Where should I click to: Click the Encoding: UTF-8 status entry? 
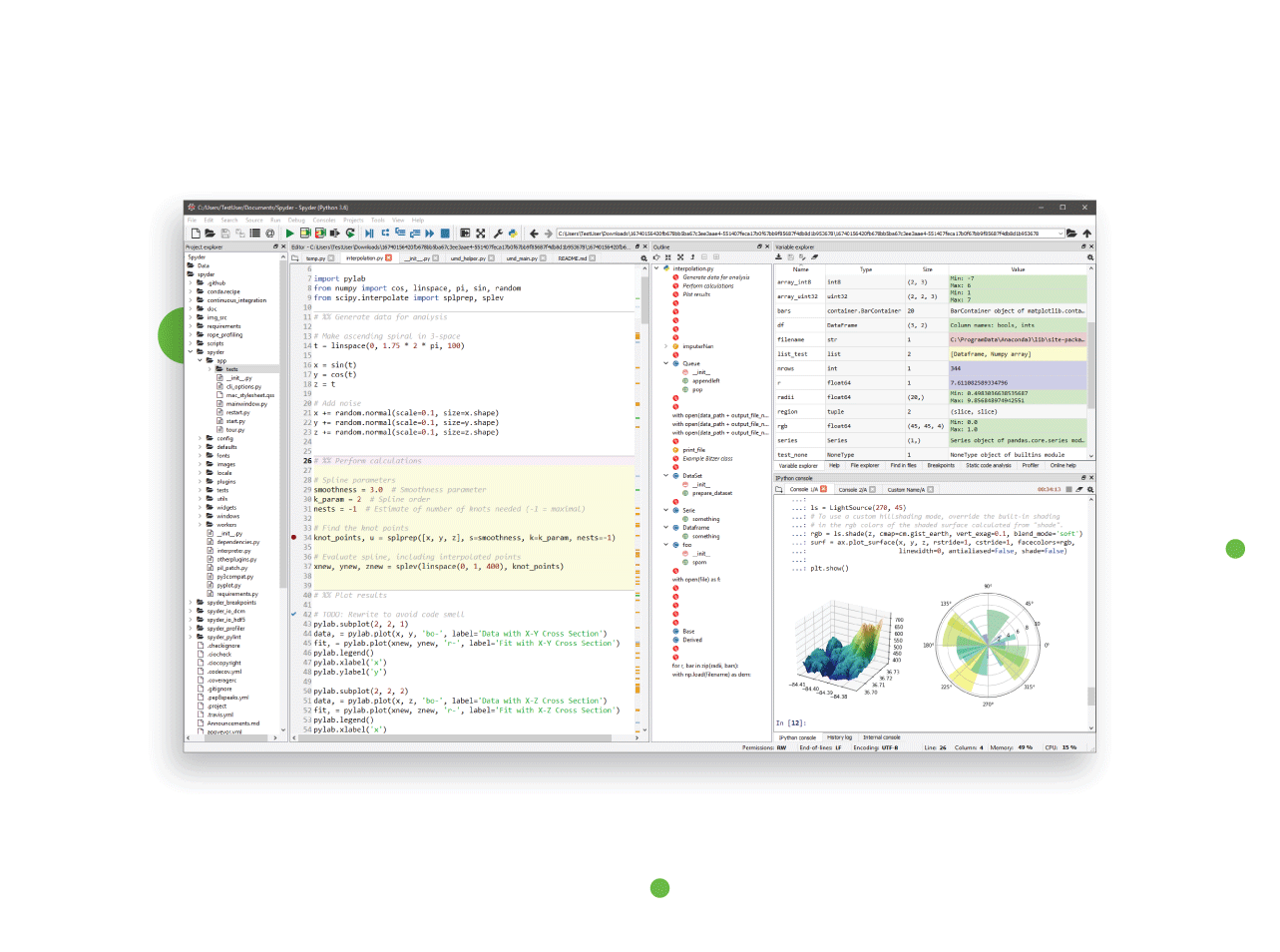[876, 747]
